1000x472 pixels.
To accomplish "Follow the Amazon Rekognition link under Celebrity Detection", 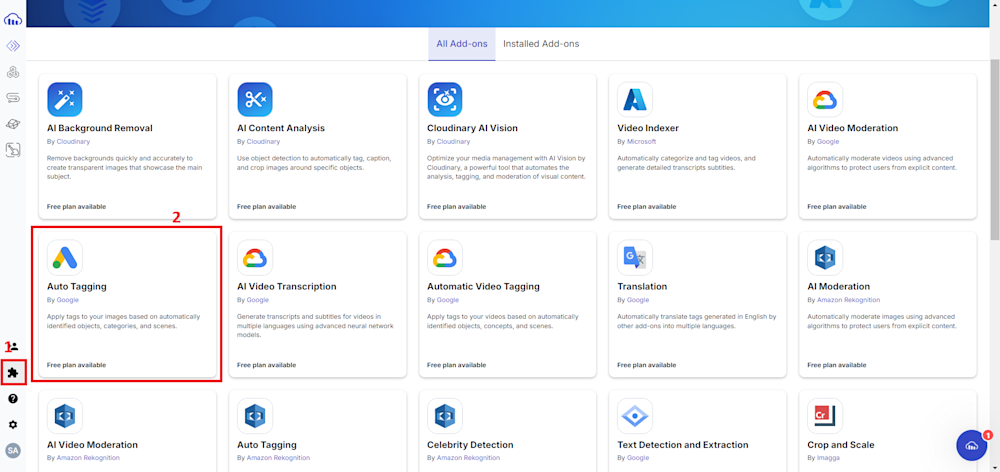I will coord(468,458).
